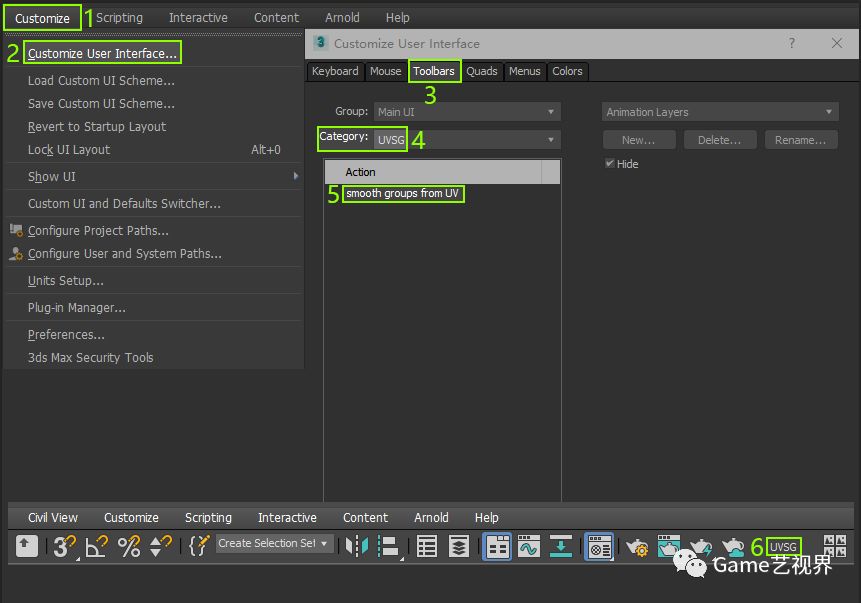Select the 'smooth groups from UV' action
The image size is (861, 603).
click(x=402, y=193)
